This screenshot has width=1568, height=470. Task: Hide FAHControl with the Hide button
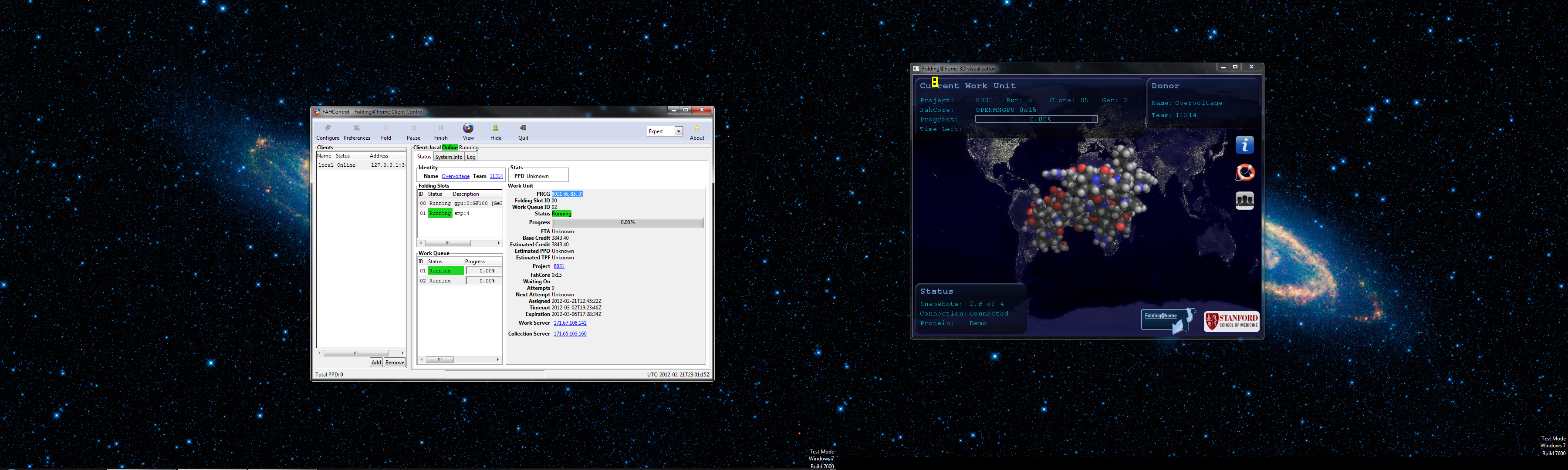click(x=496, y=132)
